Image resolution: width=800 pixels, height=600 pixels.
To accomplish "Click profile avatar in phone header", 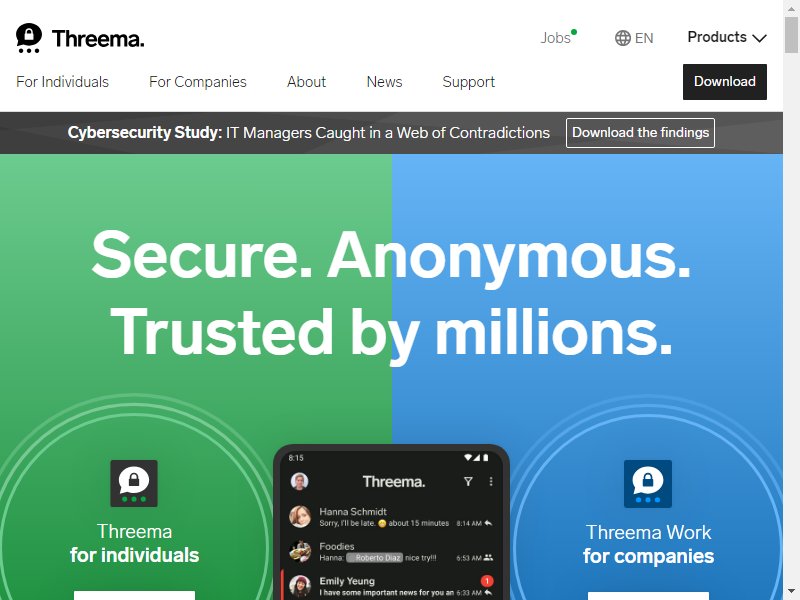I will click(x=299, y=481).
